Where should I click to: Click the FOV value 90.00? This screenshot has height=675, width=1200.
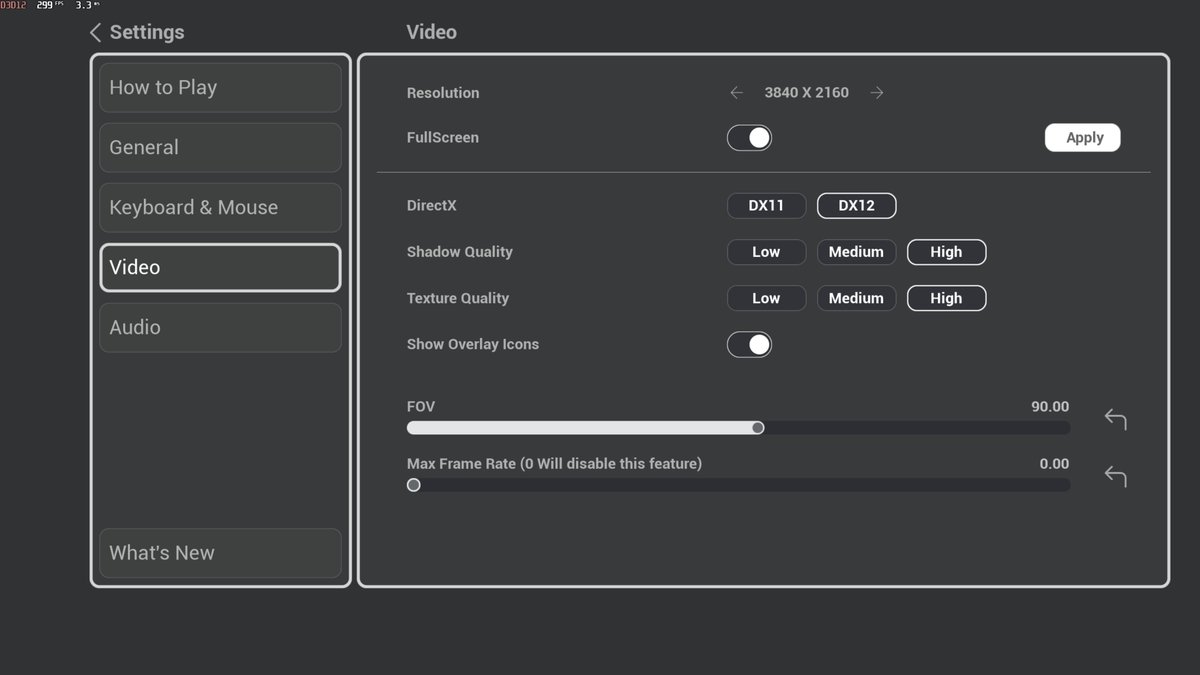(1050, 407)
